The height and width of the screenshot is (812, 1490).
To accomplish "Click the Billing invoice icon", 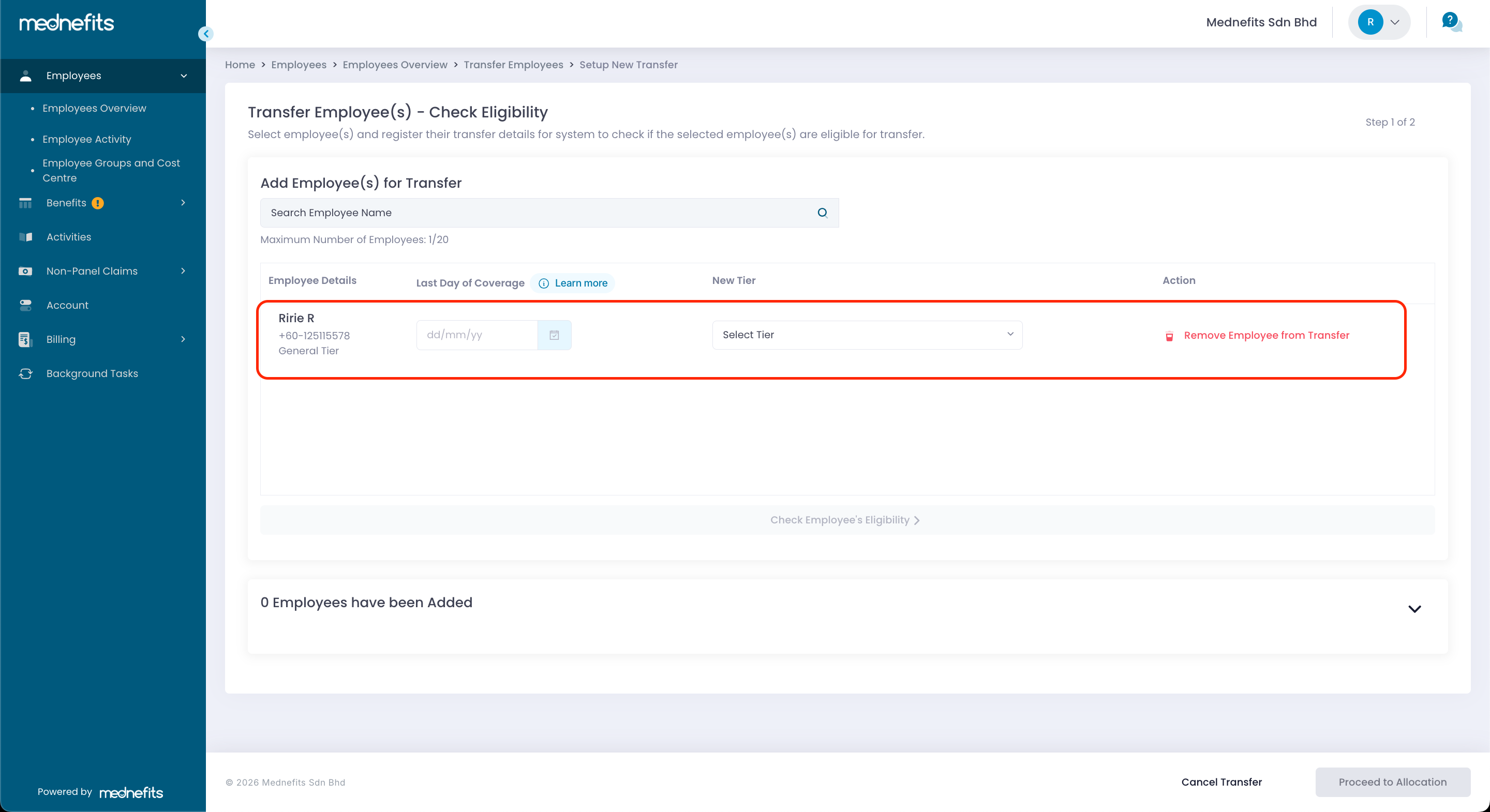I will 25,339.
